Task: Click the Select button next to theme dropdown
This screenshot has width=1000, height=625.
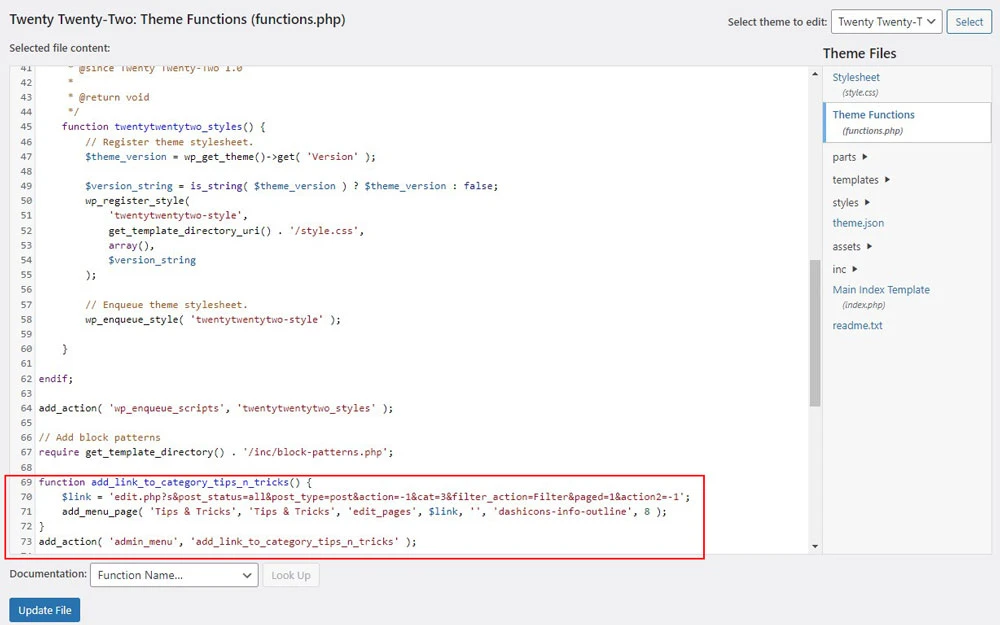Action: point(969,21)
